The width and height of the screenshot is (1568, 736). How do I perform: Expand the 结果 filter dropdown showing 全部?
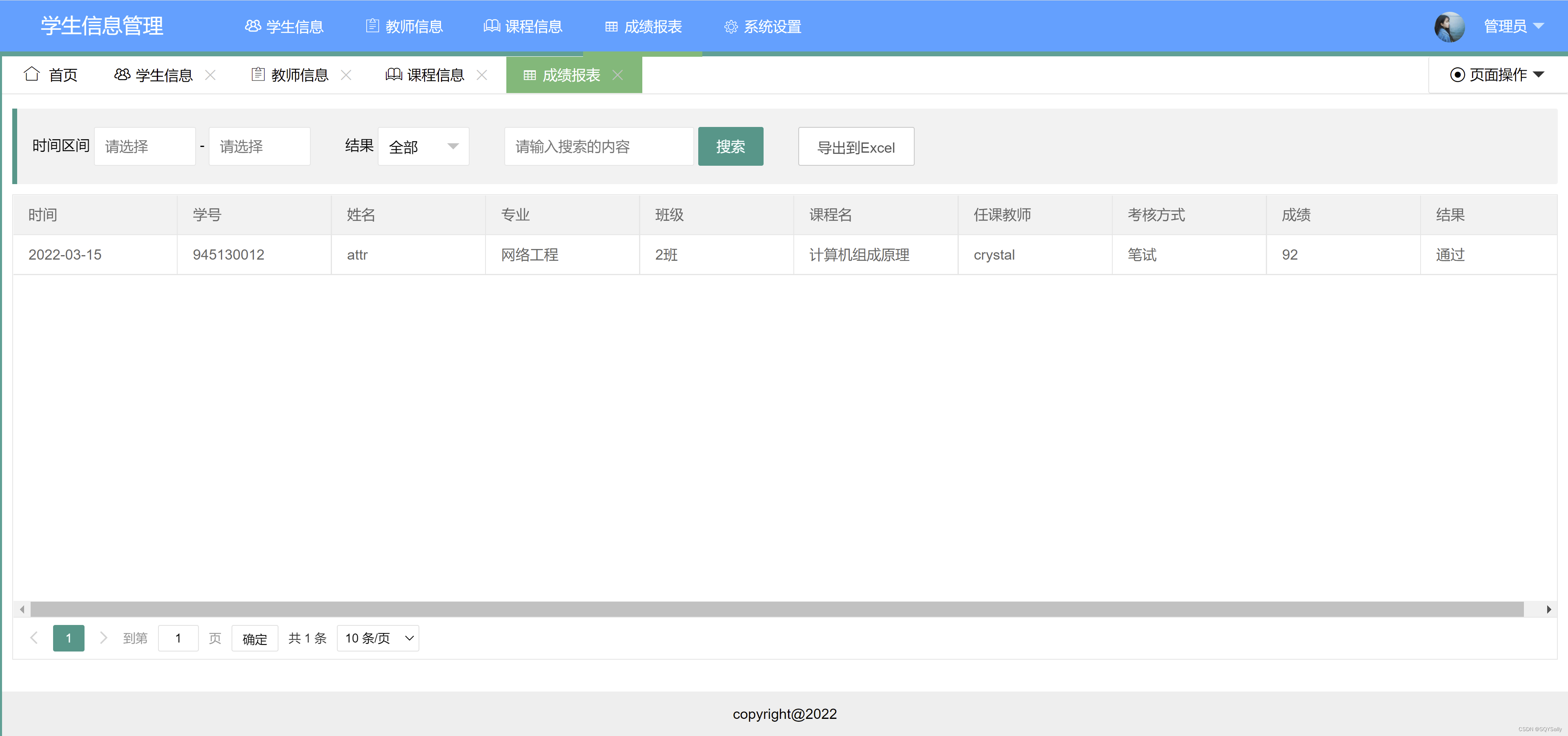pos(423,147)
